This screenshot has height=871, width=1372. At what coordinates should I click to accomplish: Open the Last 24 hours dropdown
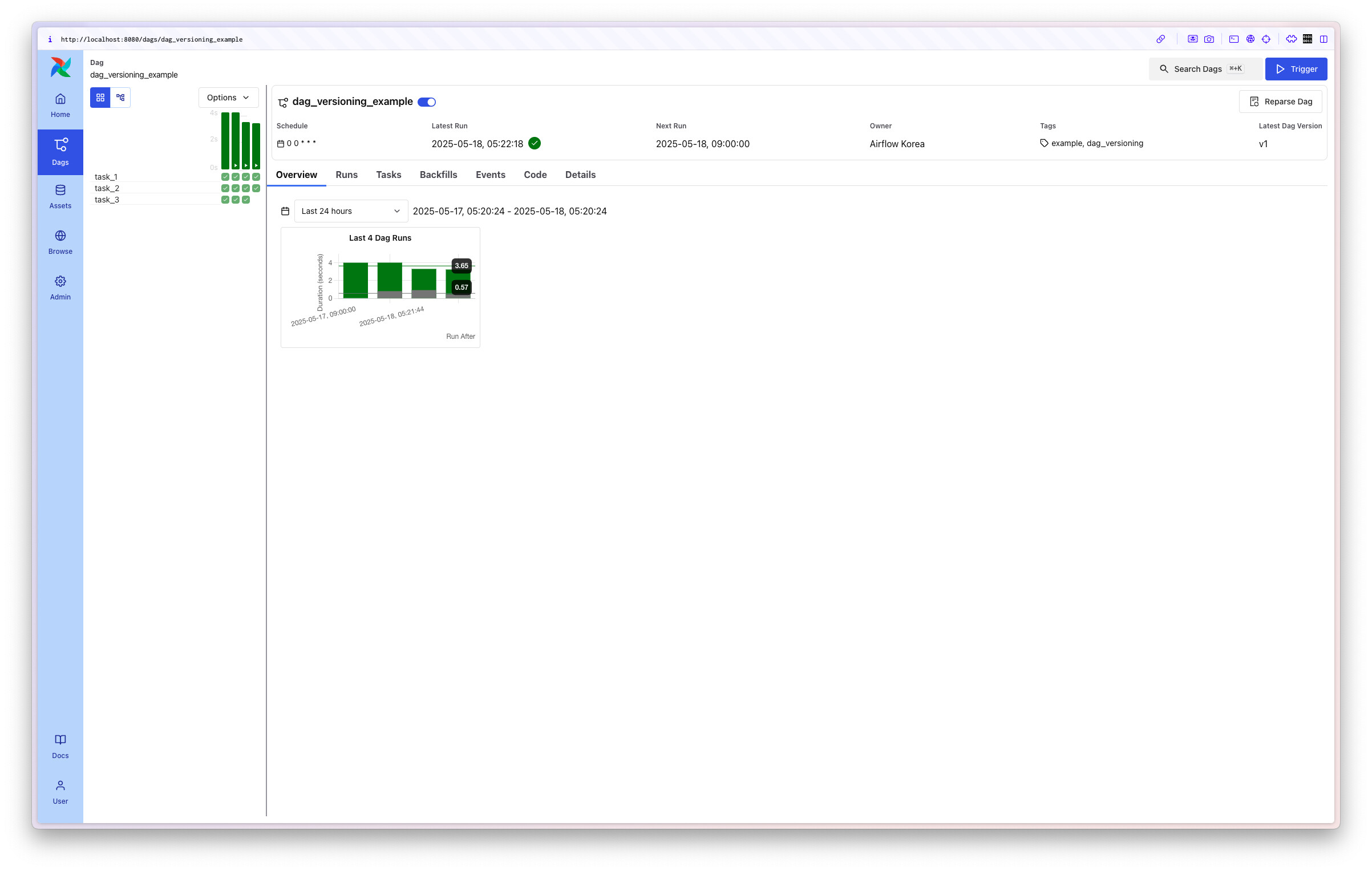[x=350, y=211]
